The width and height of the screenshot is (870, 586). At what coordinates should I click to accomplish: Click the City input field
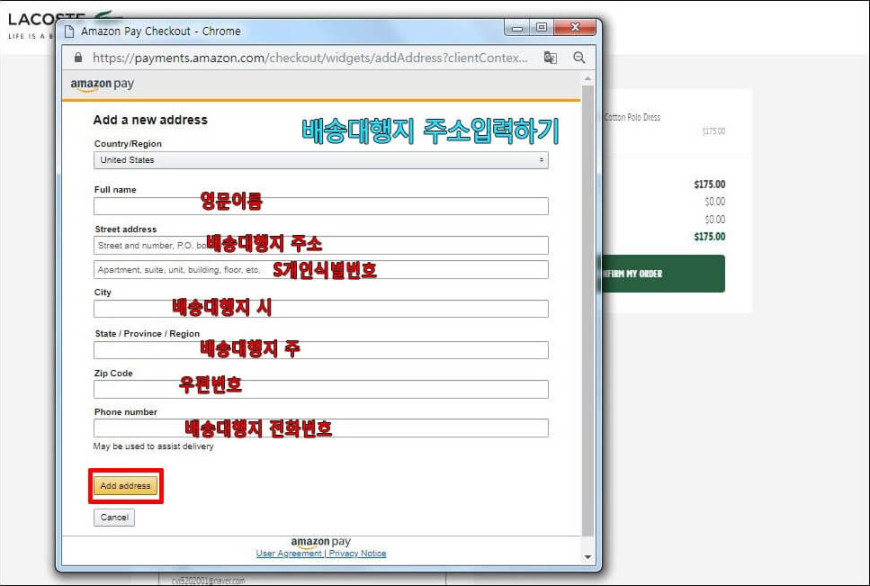click(321, 309)
